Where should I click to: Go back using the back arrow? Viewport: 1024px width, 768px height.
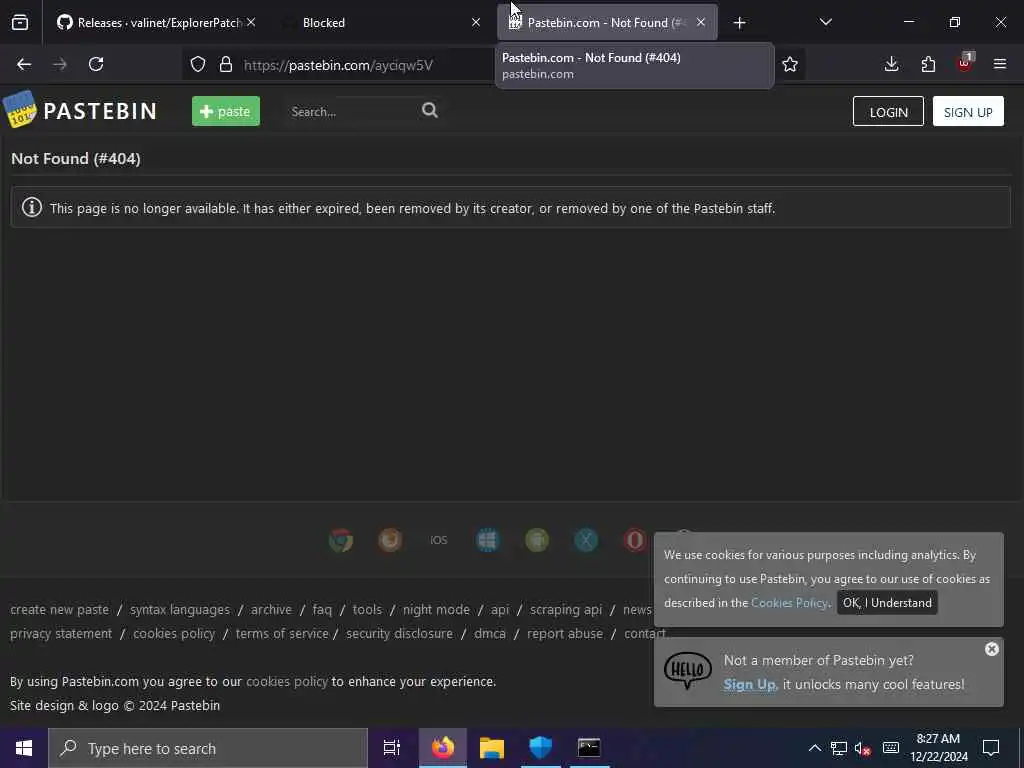24,64
